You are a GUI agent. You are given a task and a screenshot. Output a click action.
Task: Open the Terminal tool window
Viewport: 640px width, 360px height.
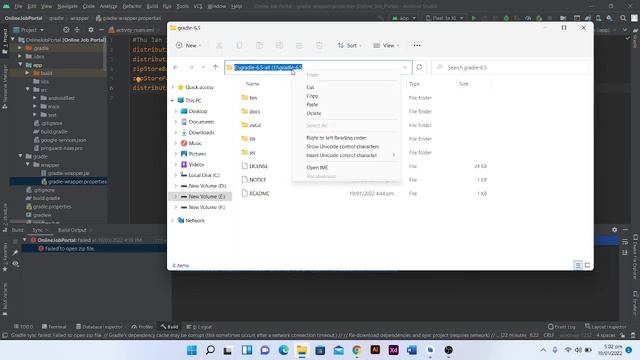coord(54,327)
